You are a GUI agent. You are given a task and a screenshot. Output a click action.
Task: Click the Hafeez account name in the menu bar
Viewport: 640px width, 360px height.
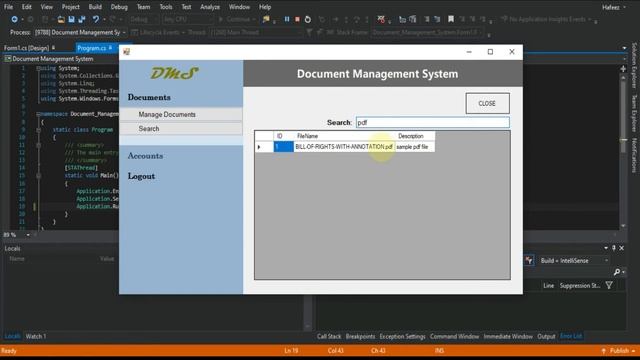tap(611, 7)
